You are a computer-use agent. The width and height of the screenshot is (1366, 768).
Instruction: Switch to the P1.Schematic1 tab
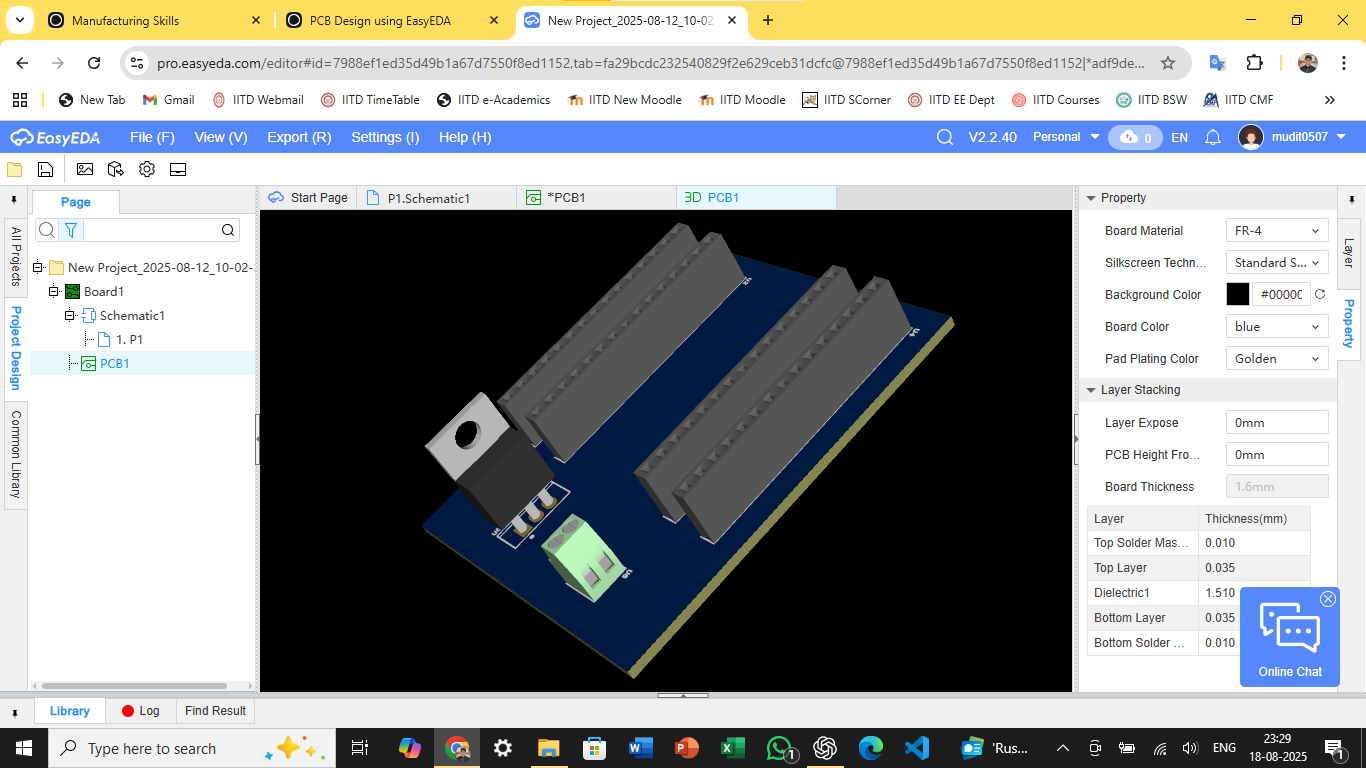pos(428,198)
